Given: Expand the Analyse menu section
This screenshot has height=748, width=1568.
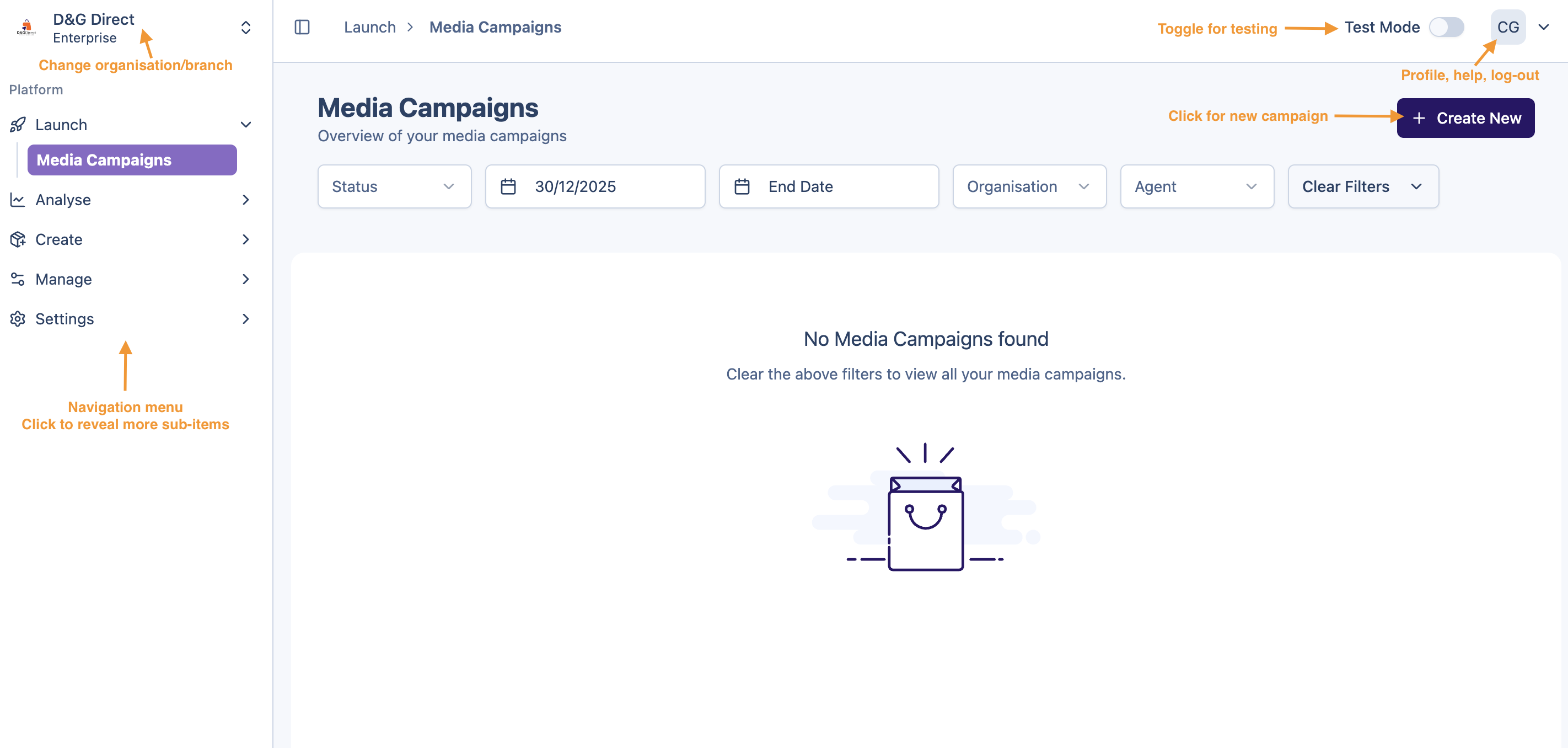Looking at the screenshot, I should point(245,200).
